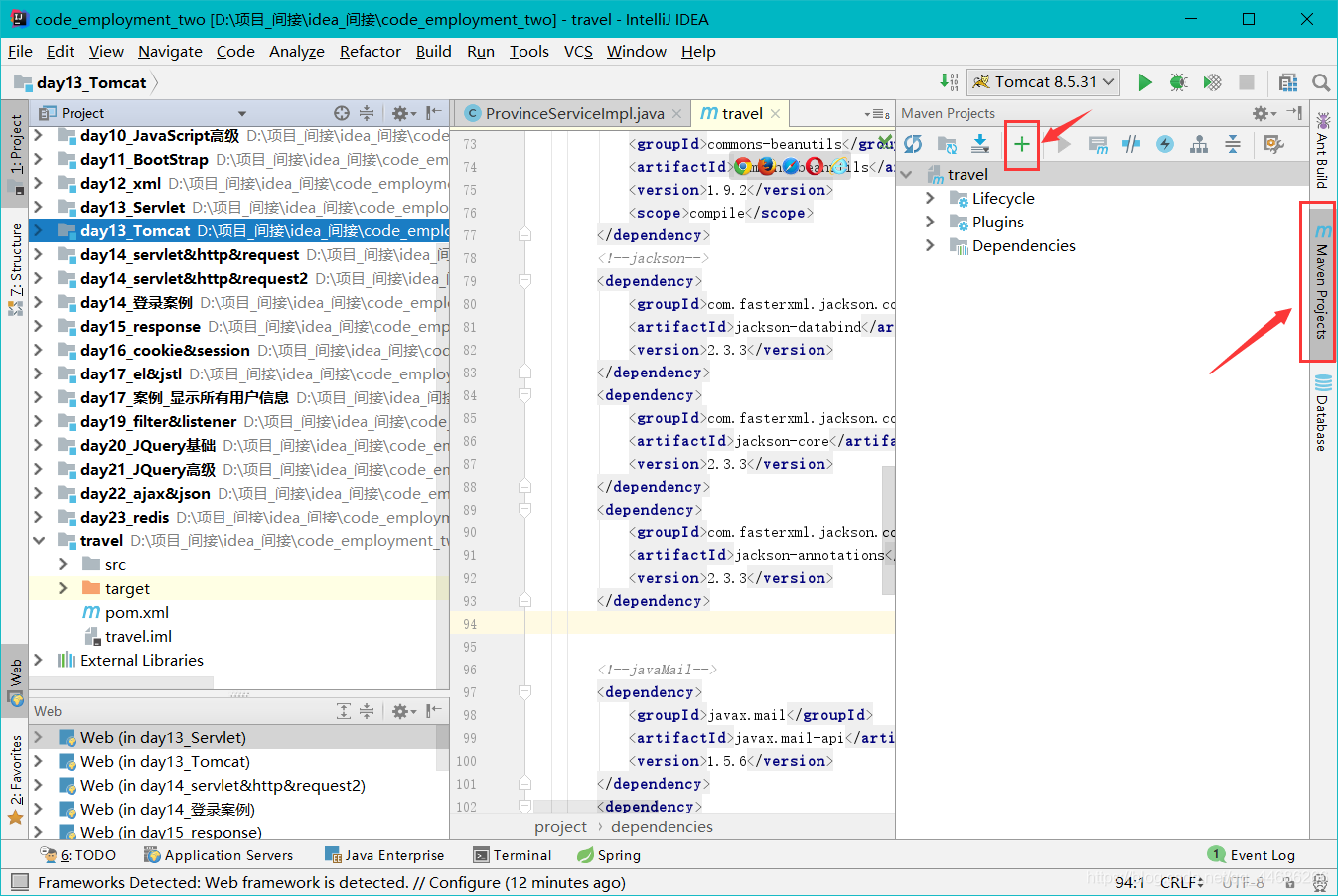
Task: Open the Analyze menu
Action: pyautogui.click(x=297, y=51)
